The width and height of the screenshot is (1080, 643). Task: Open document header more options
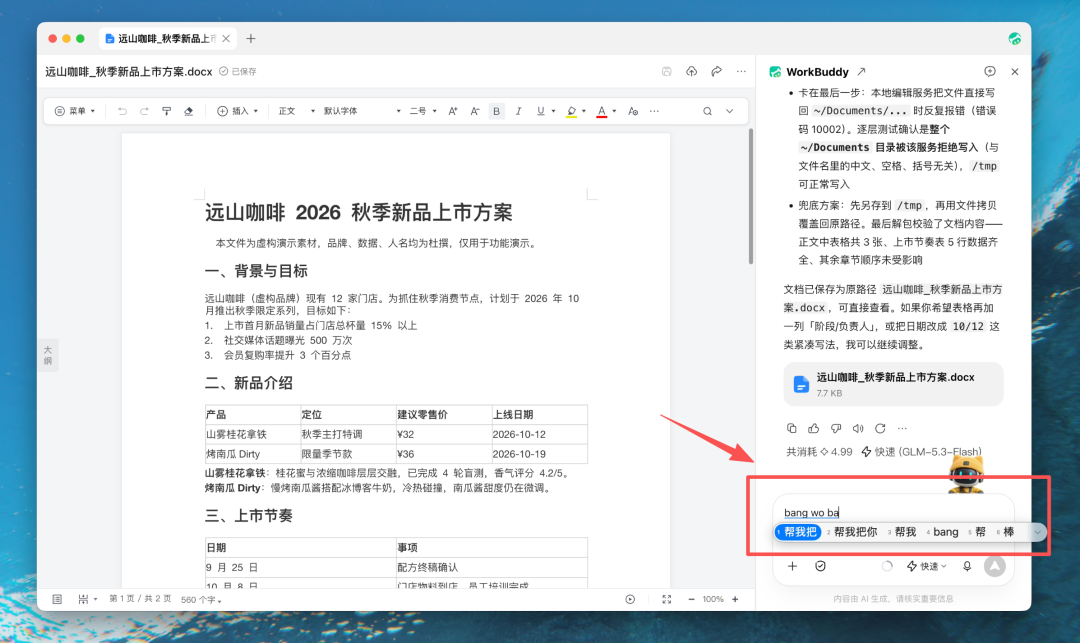click(x=741, y=71)
